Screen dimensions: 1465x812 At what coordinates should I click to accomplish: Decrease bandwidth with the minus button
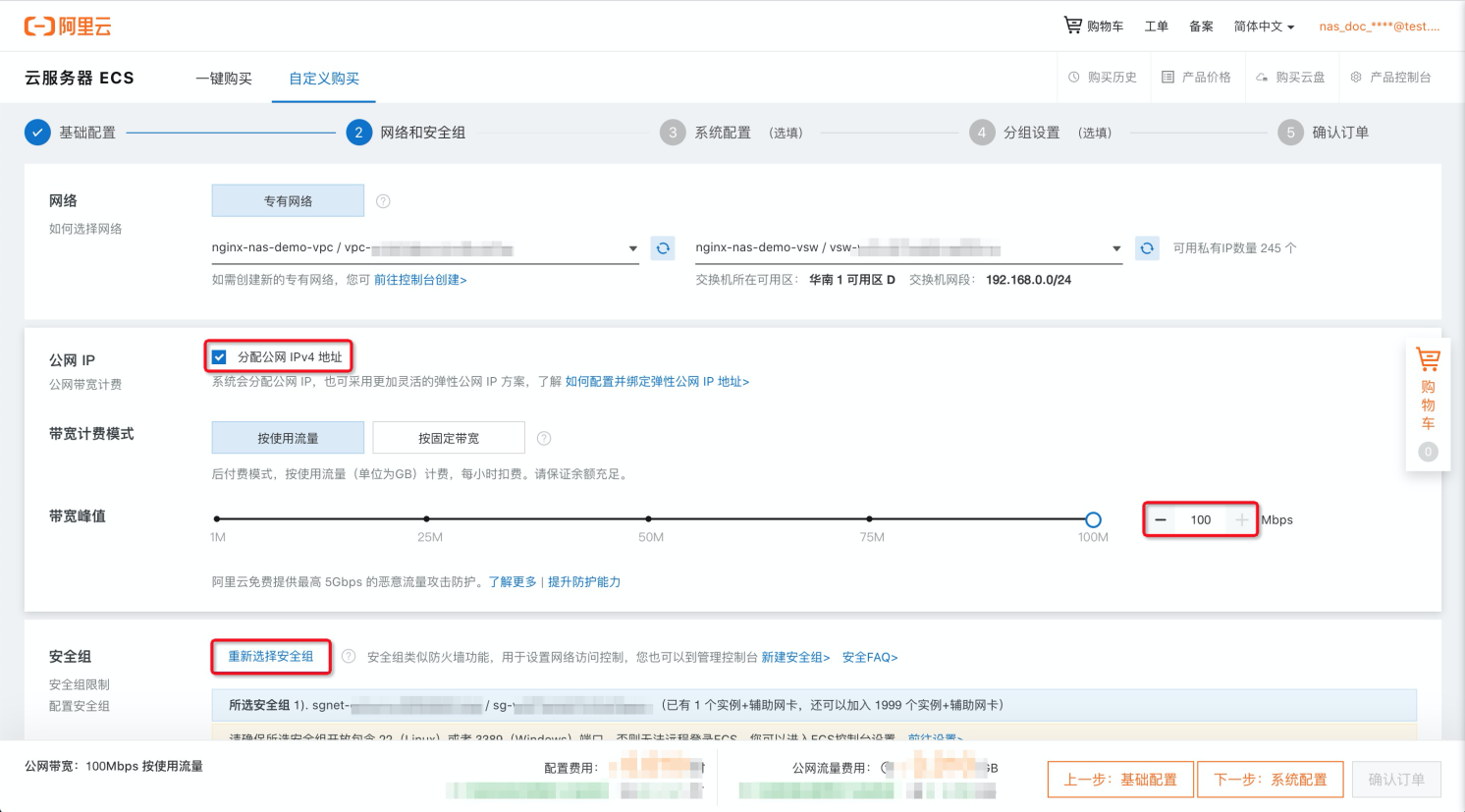[x=1161, y=519]
